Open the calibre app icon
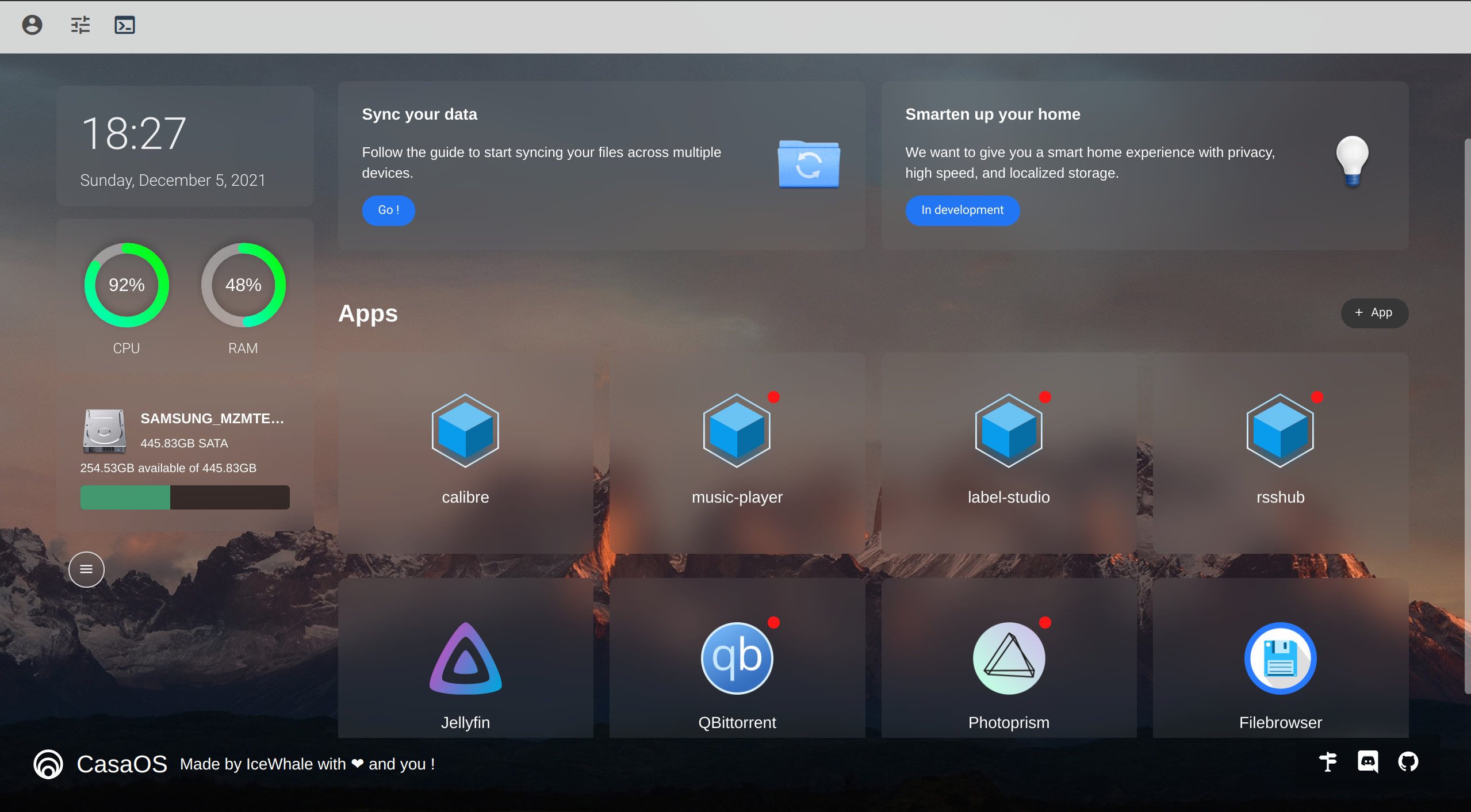 [x=465, y=431]
